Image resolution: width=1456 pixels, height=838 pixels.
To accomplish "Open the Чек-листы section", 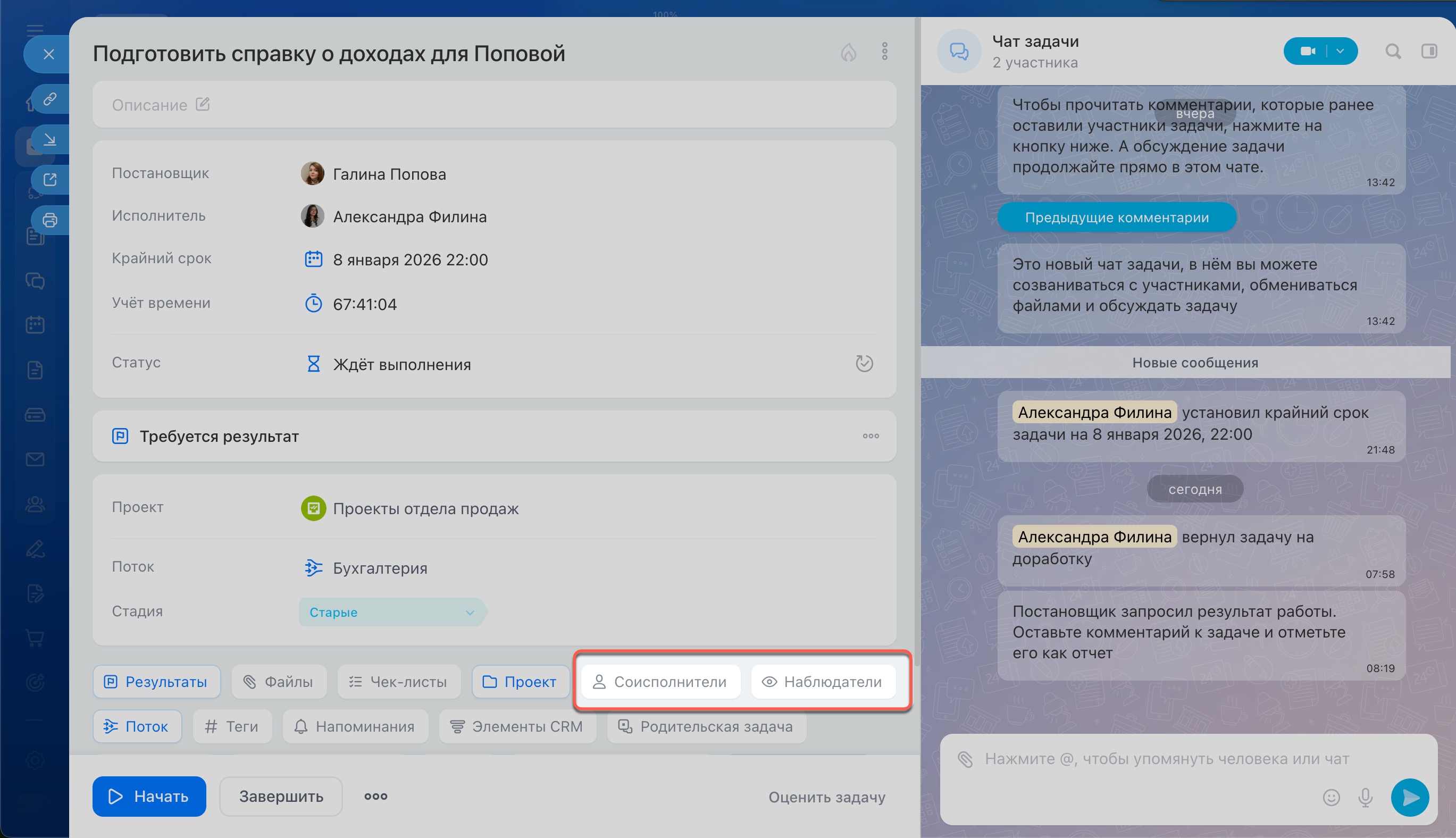I will 398,682.
